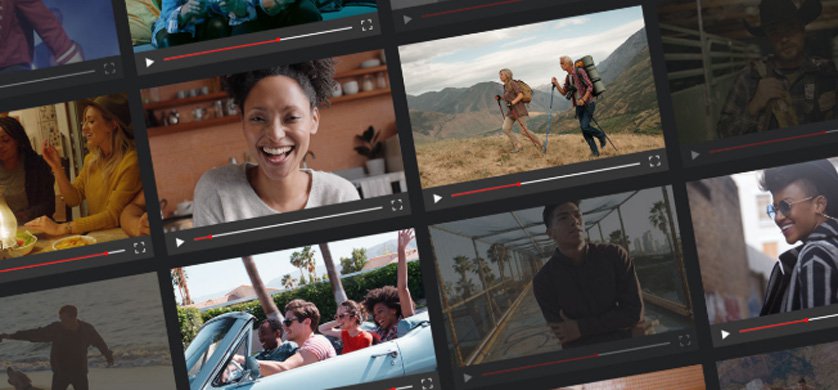The height and width of the screenshot is (390, 838).
Task: Seek on laughing woman video progress bar
Action: click(x=288, y=223)
